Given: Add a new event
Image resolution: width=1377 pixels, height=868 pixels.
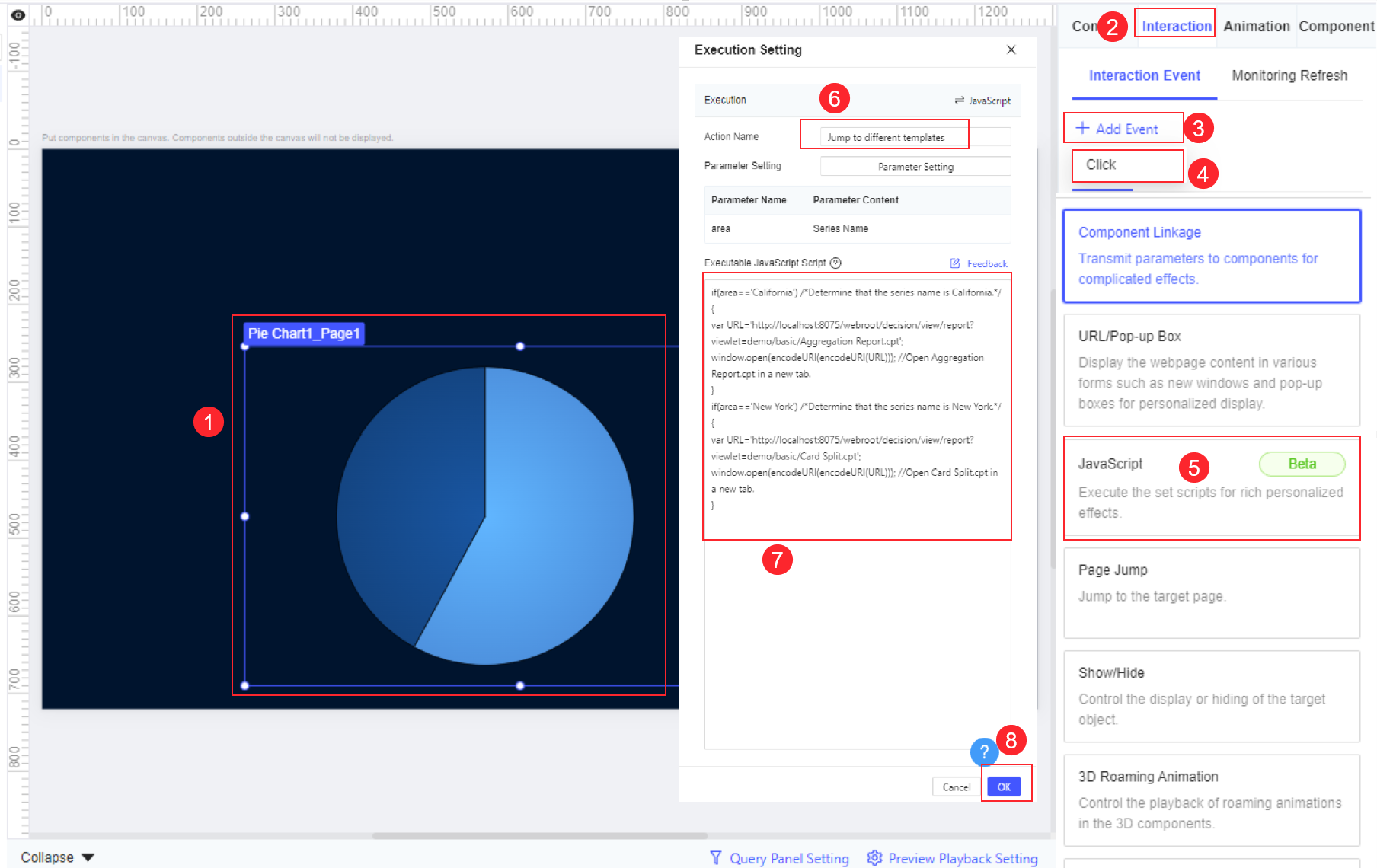Looking at the screenshot, I should pyautogui.click(x=1117, y=129).
